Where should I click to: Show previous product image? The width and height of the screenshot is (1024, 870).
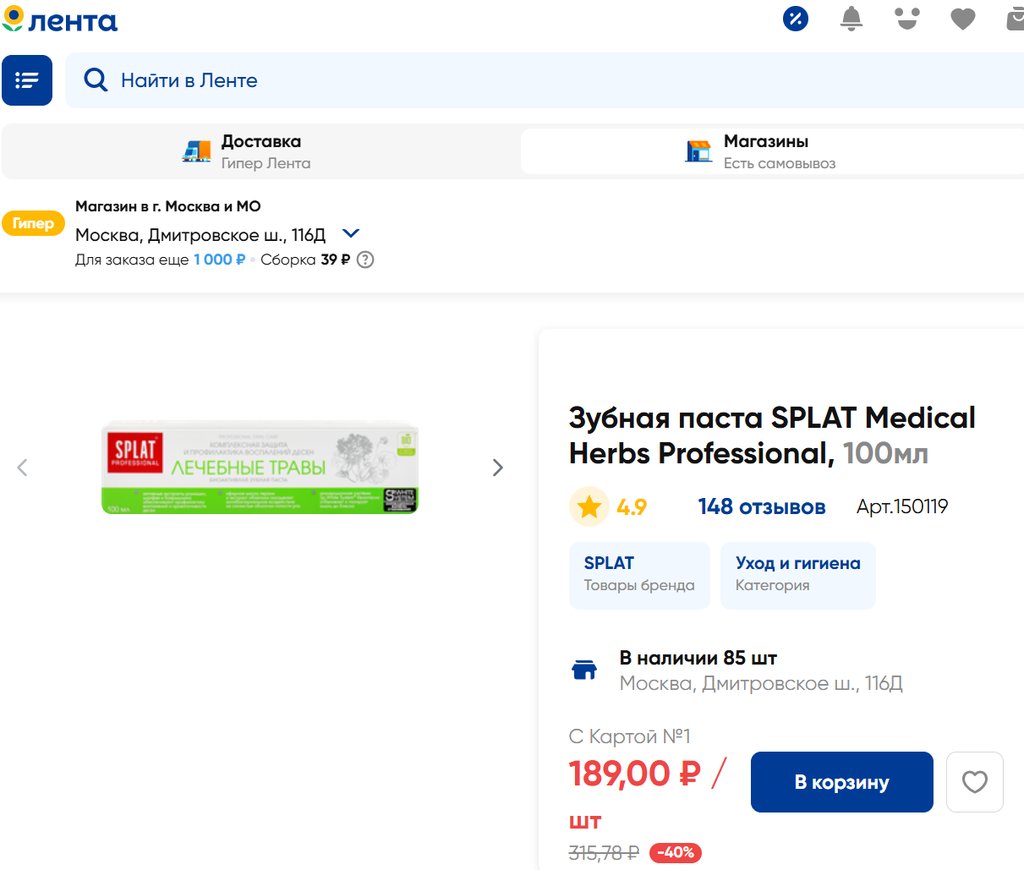pyautogui.click(x=22, y=468)
